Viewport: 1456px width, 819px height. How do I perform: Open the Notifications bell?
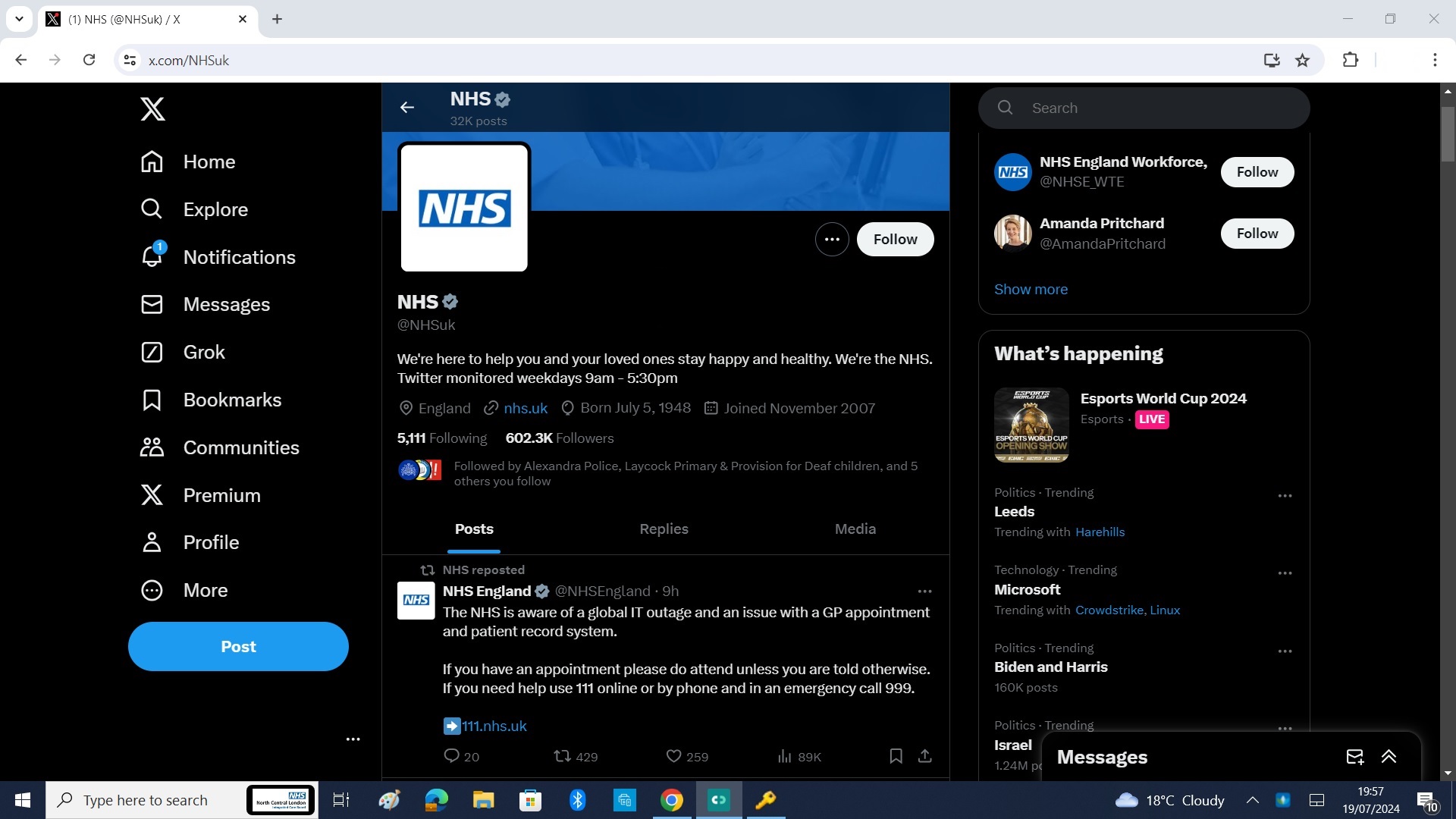click(x=152, y=256)
